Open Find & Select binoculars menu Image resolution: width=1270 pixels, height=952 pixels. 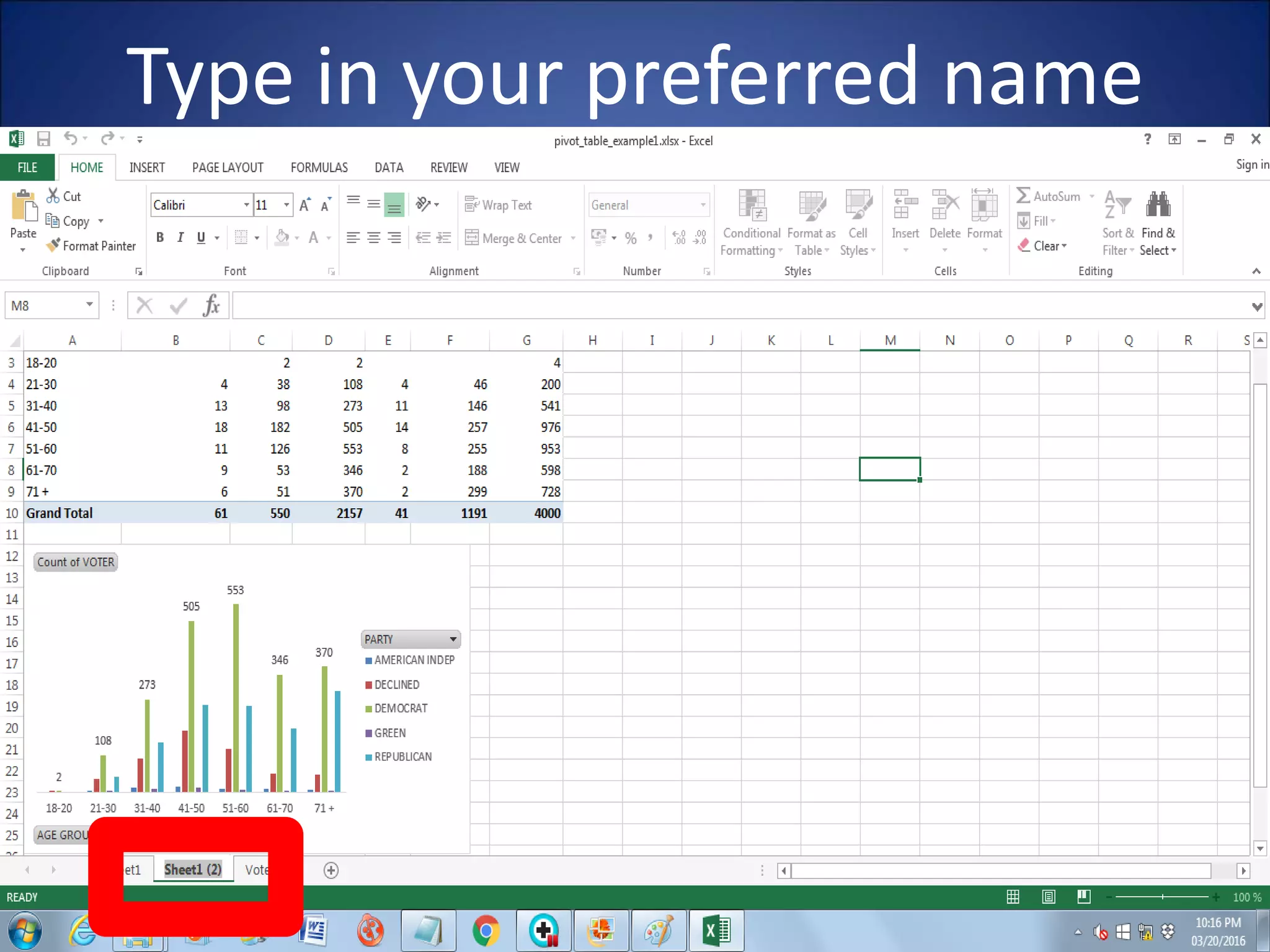pyautogui.click(x=1158, y=223)
